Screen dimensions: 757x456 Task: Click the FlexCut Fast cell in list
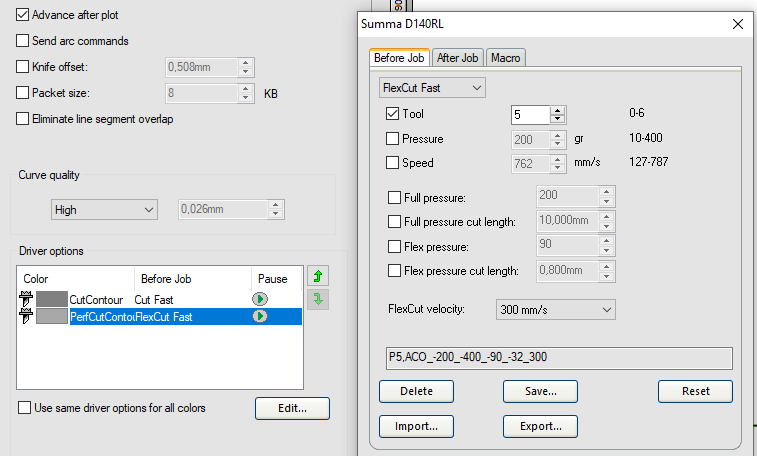pyautogui.click(x=164, y=317)
